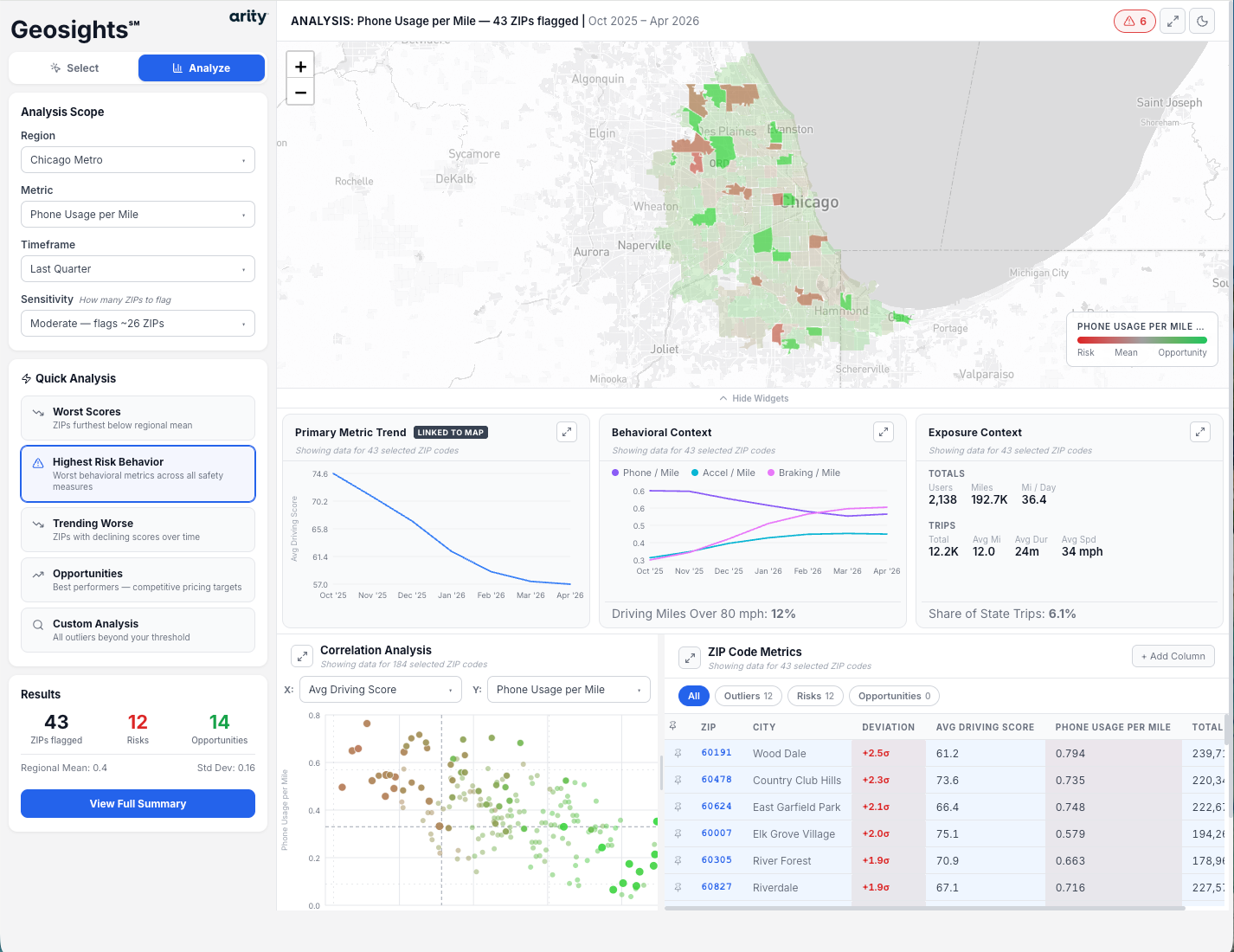The width and height of the screenshot is (1234, 952).
Task: Click Add Column button
Action: (1173, 656)
